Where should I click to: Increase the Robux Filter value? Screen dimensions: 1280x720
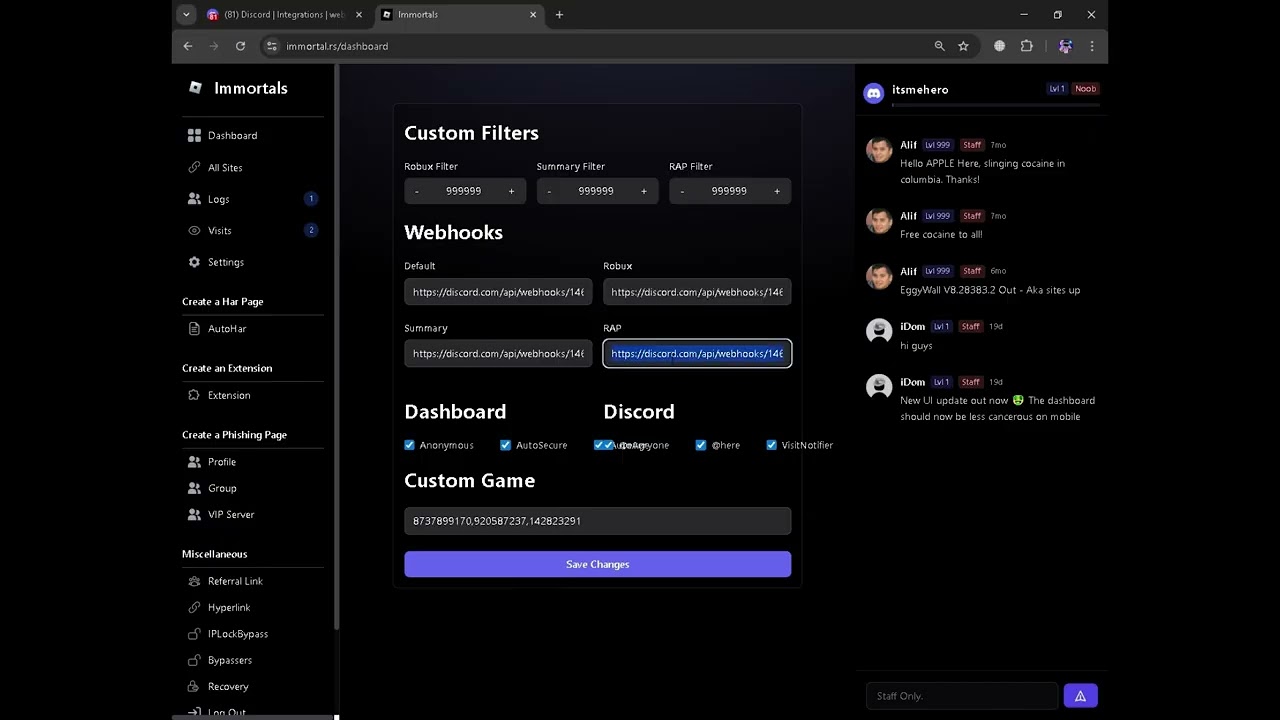click(511, 191)
